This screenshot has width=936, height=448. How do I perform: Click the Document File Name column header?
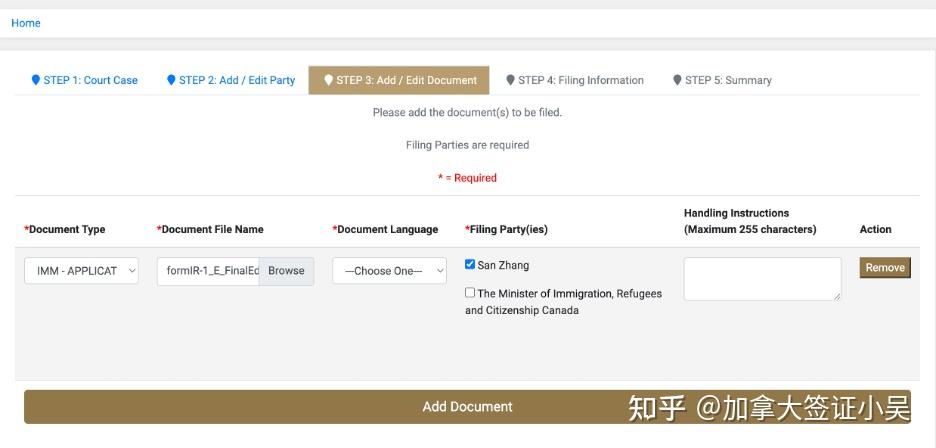click(210, 229)
